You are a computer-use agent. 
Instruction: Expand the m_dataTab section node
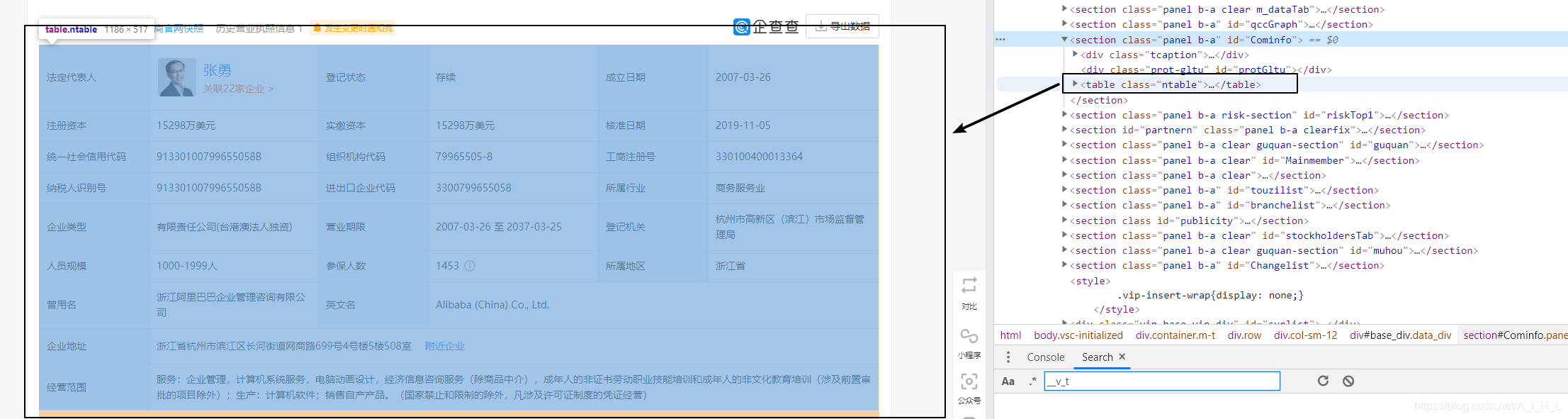pos(1064,9)
